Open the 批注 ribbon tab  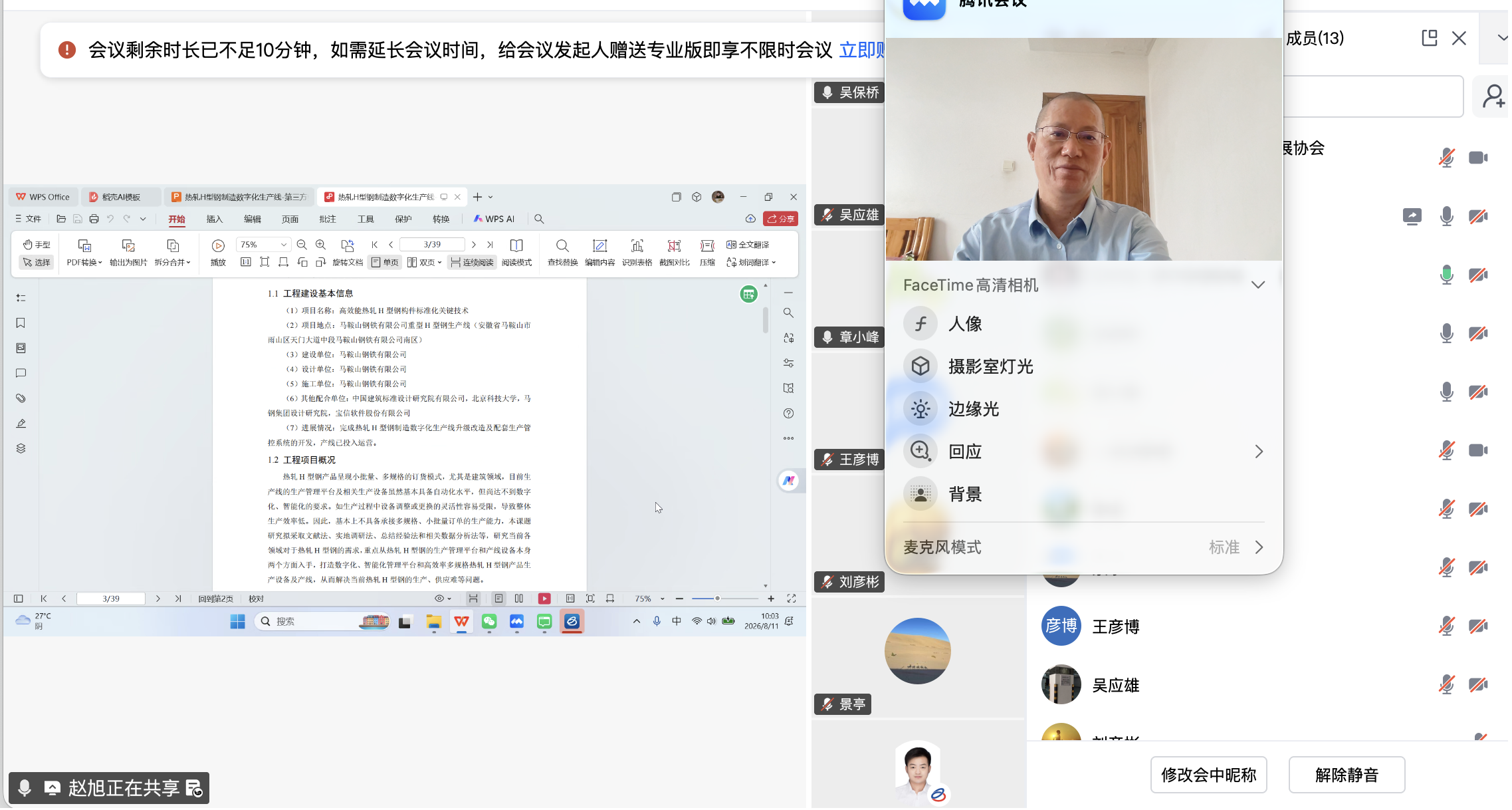click(x=328, y=219)
